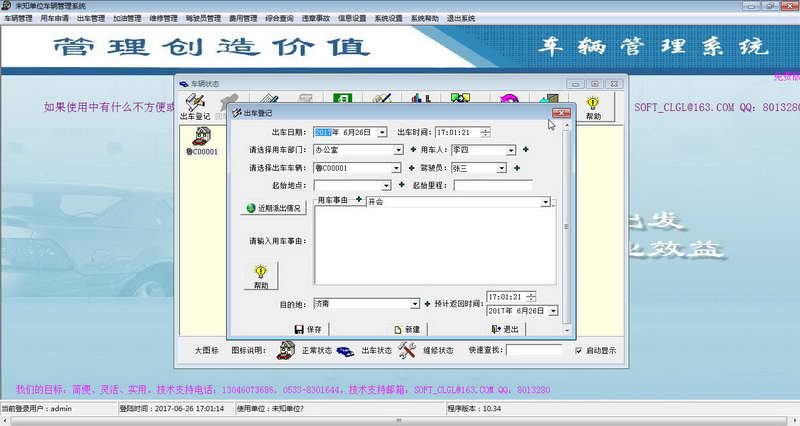The width and height of the screenshot is (800, 426).
Task: Open the 预计返回时间 date dropdown
Action: point(553,311)
